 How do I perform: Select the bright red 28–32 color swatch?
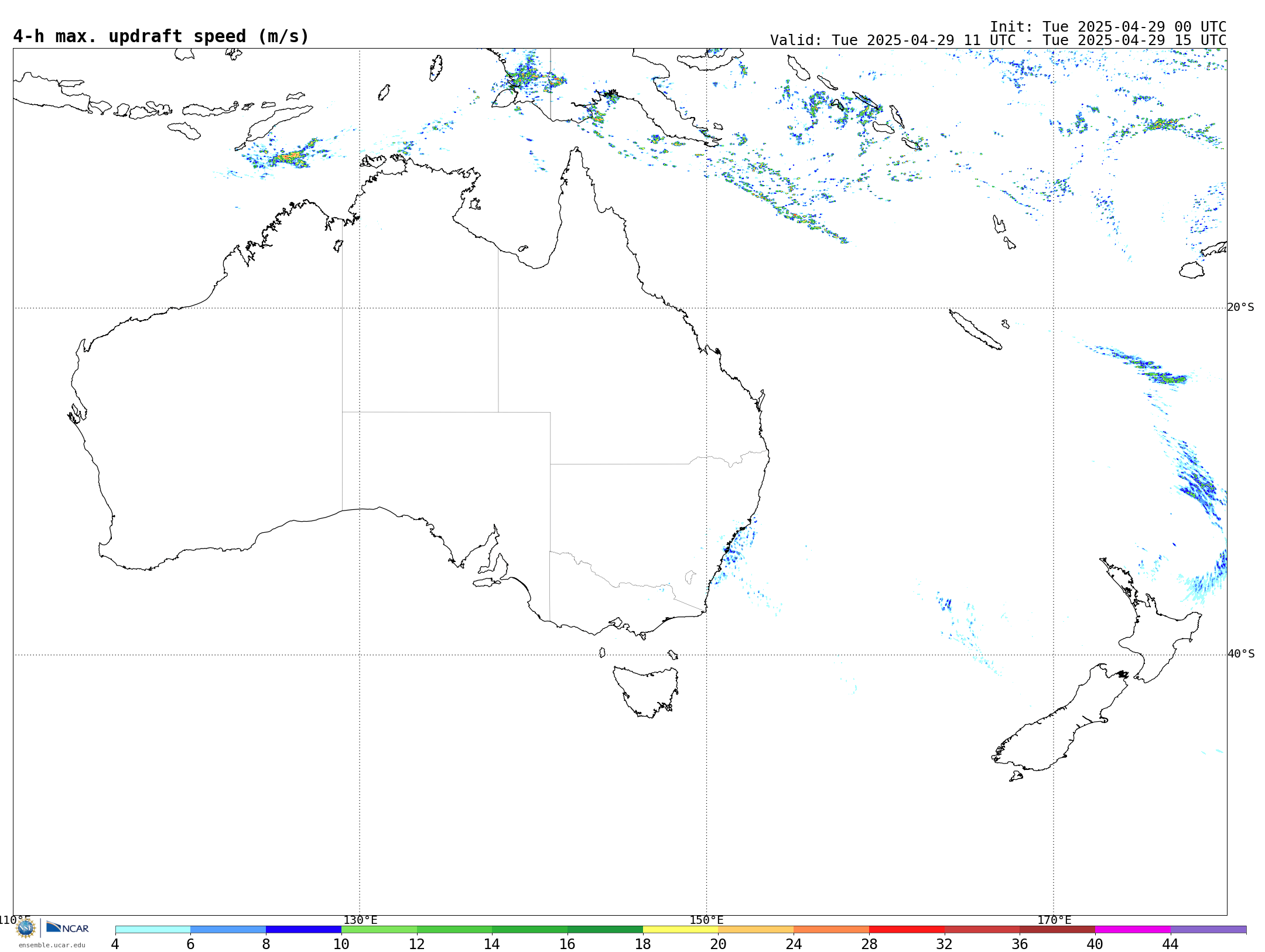(907, 929)
